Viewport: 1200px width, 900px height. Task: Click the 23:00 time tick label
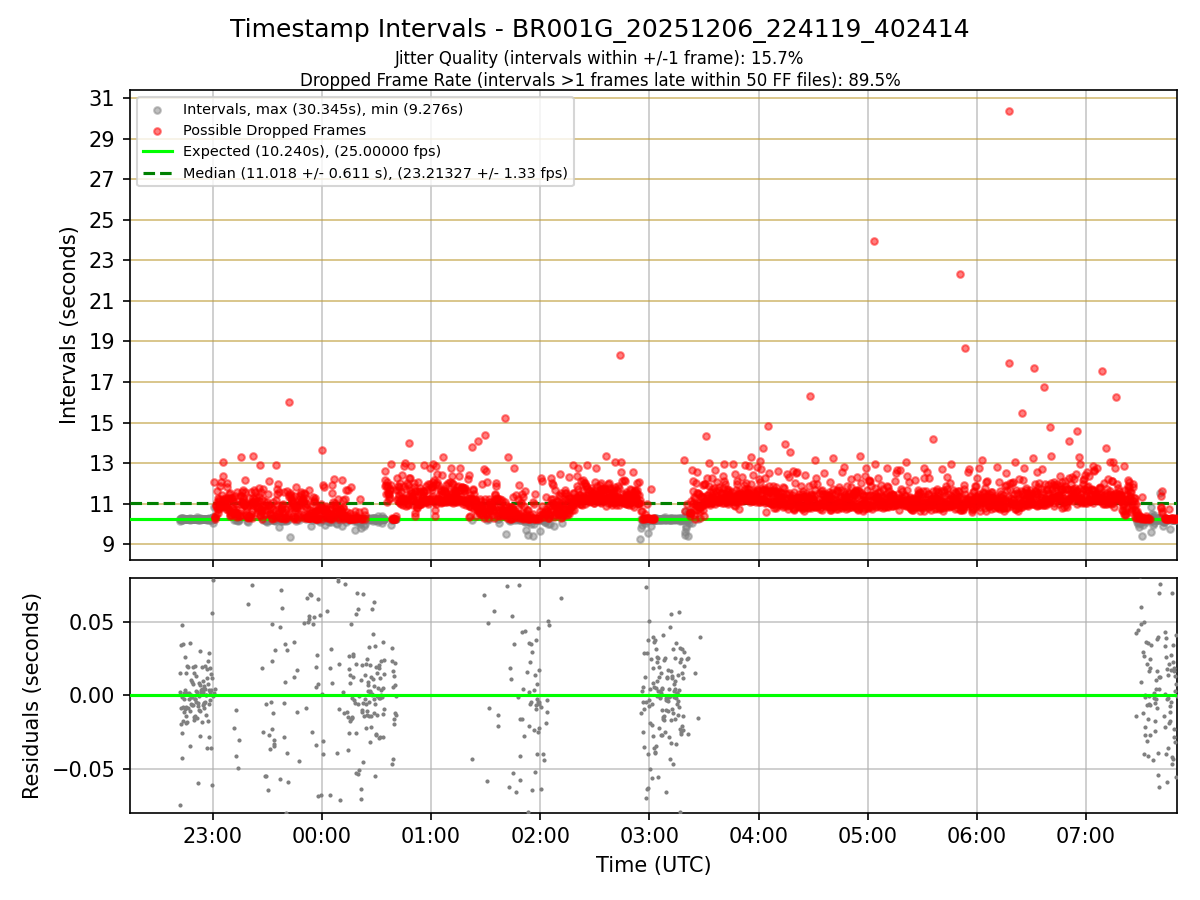pos(212,835)
